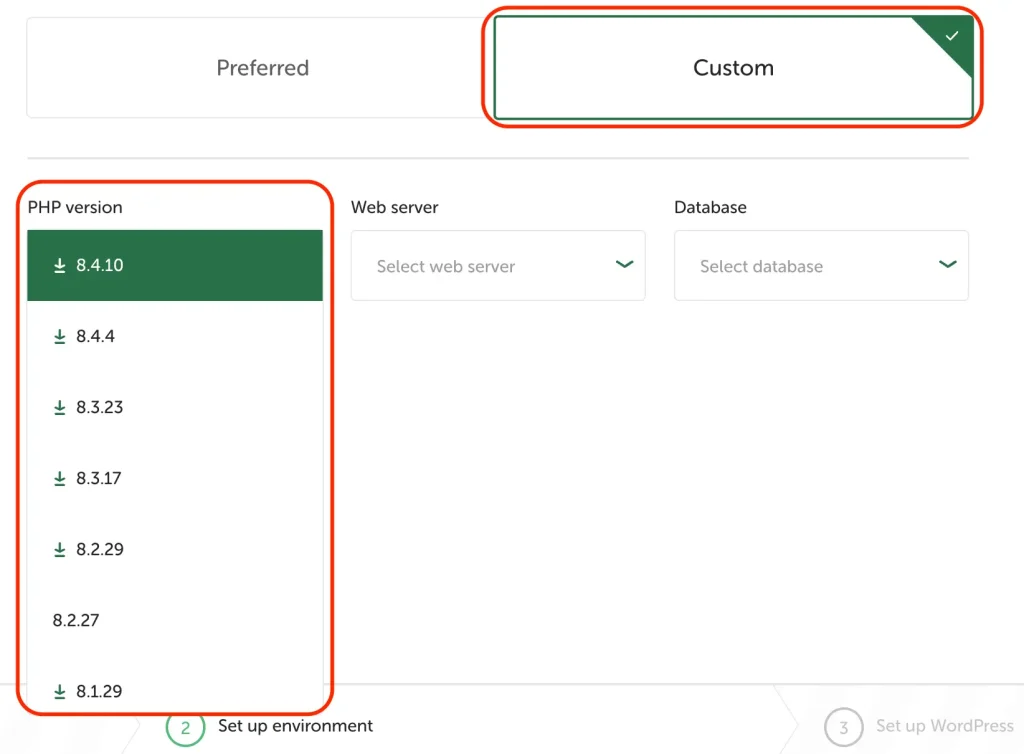Click the PHP version label
The height and width of the screenshot is (754, 1024).
click(x=75, y=208)
